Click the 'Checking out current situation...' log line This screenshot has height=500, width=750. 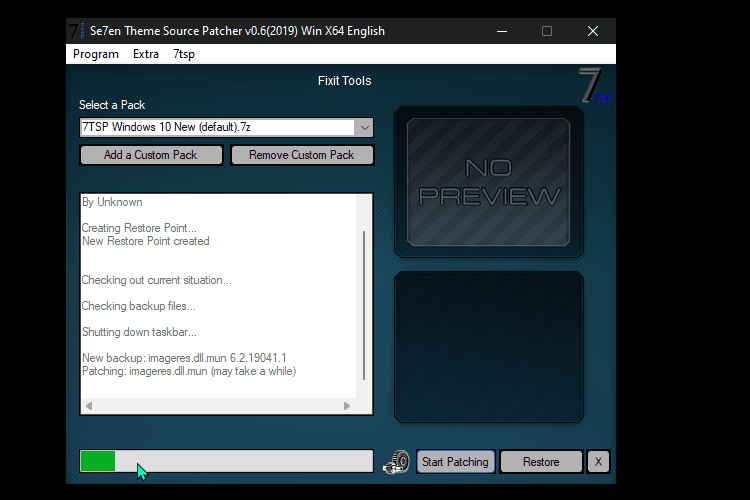pos(156,280)
